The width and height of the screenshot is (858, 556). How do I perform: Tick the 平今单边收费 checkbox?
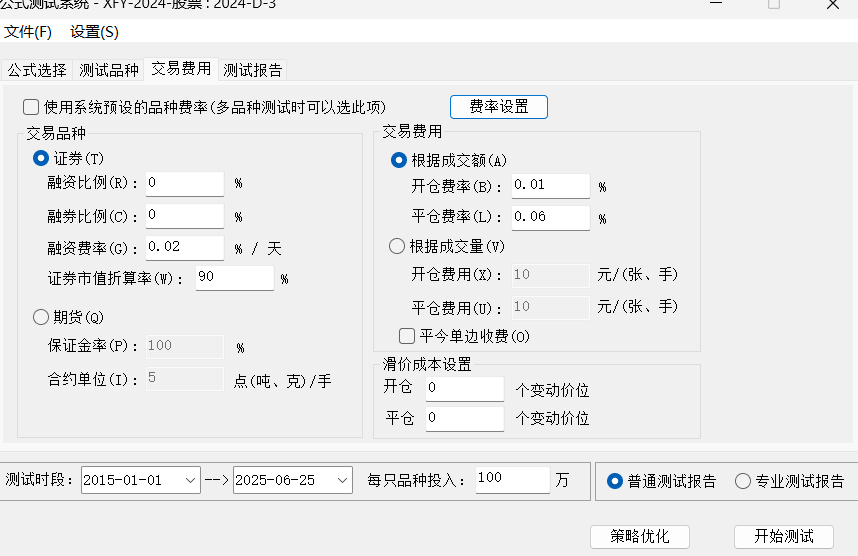click(407, 336)
